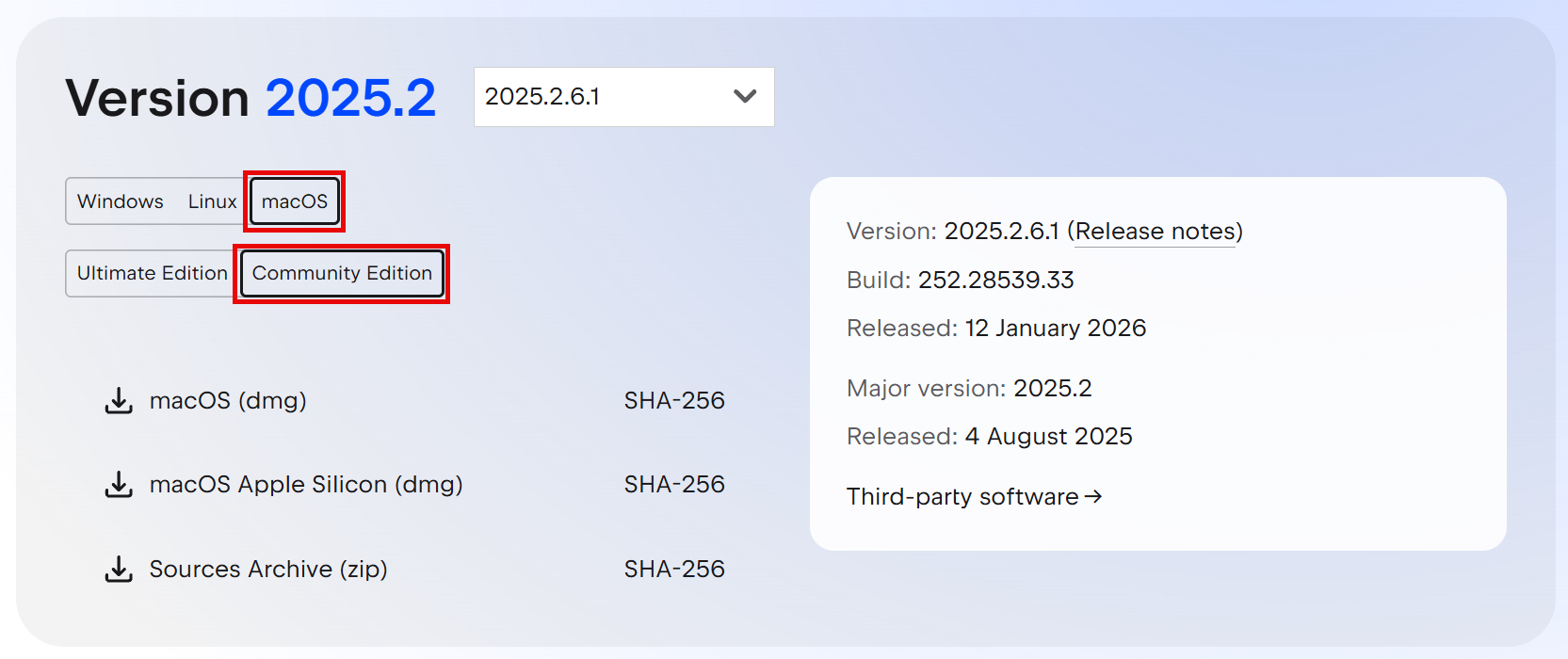Download the Sources Archive (zip) link

pos(268,570)
